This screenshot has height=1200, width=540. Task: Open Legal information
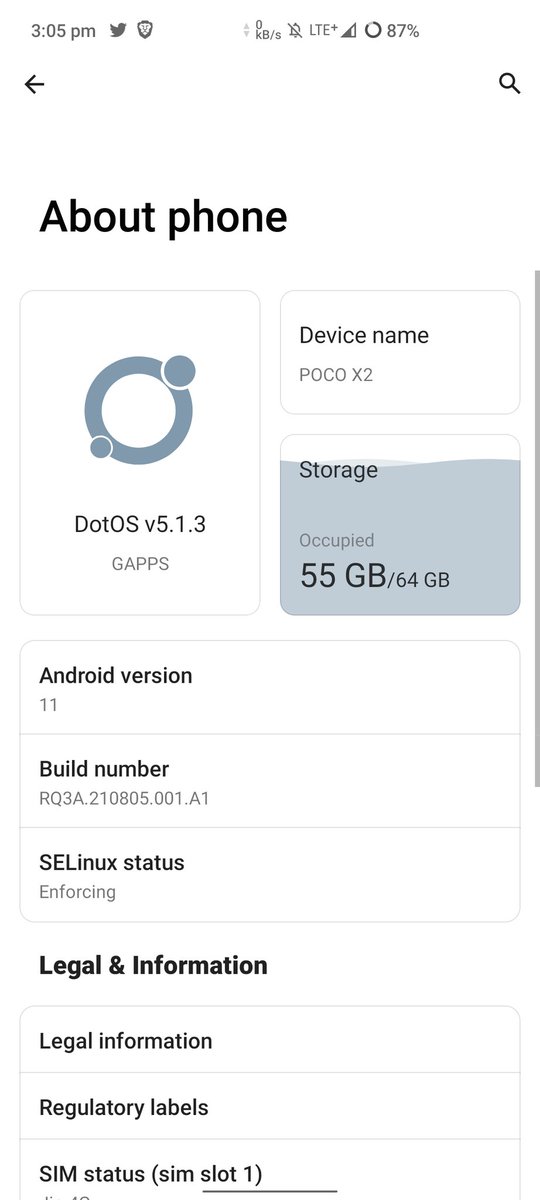(x=270, y=1040)
